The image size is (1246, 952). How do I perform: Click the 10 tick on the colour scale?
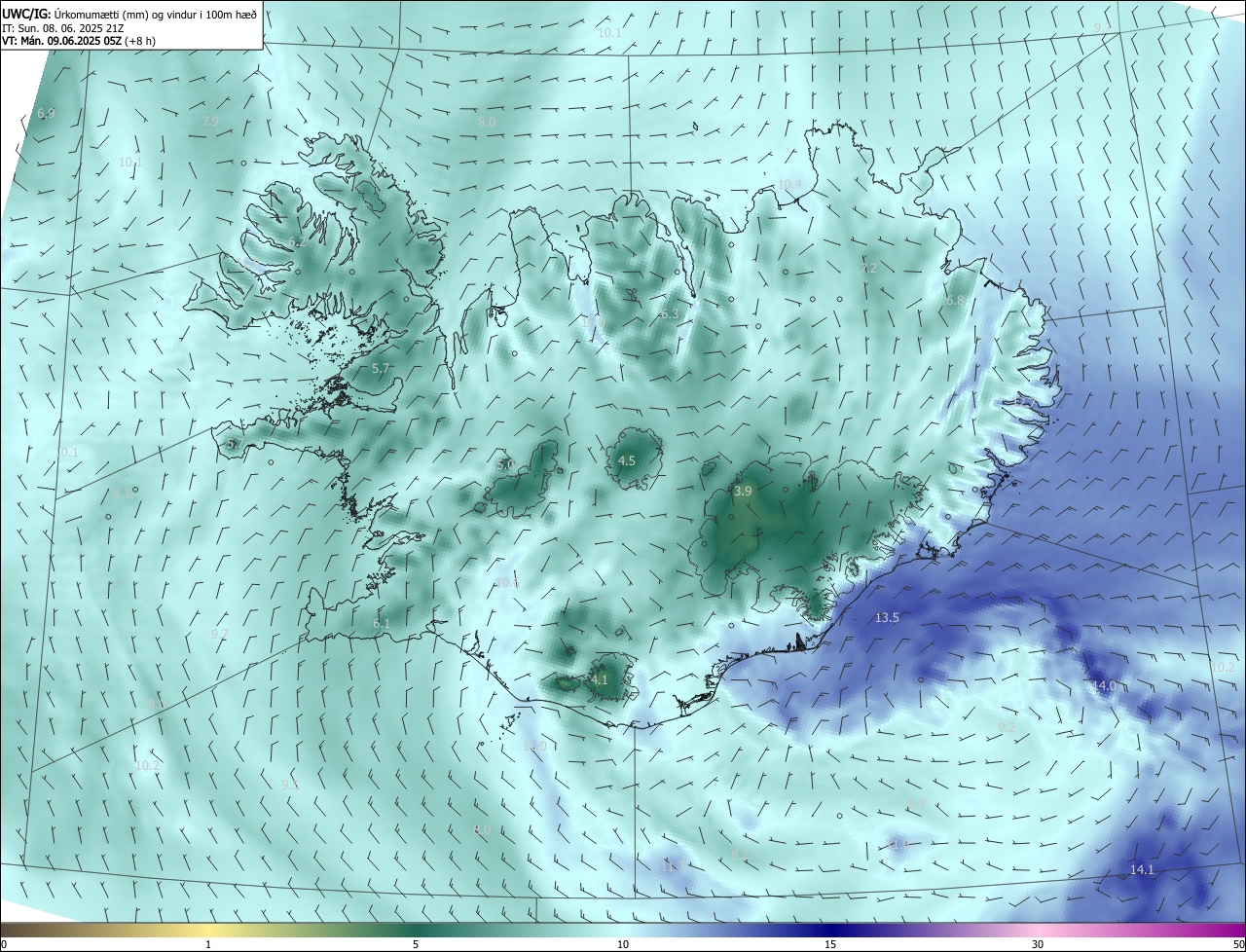tap(623, 944)
